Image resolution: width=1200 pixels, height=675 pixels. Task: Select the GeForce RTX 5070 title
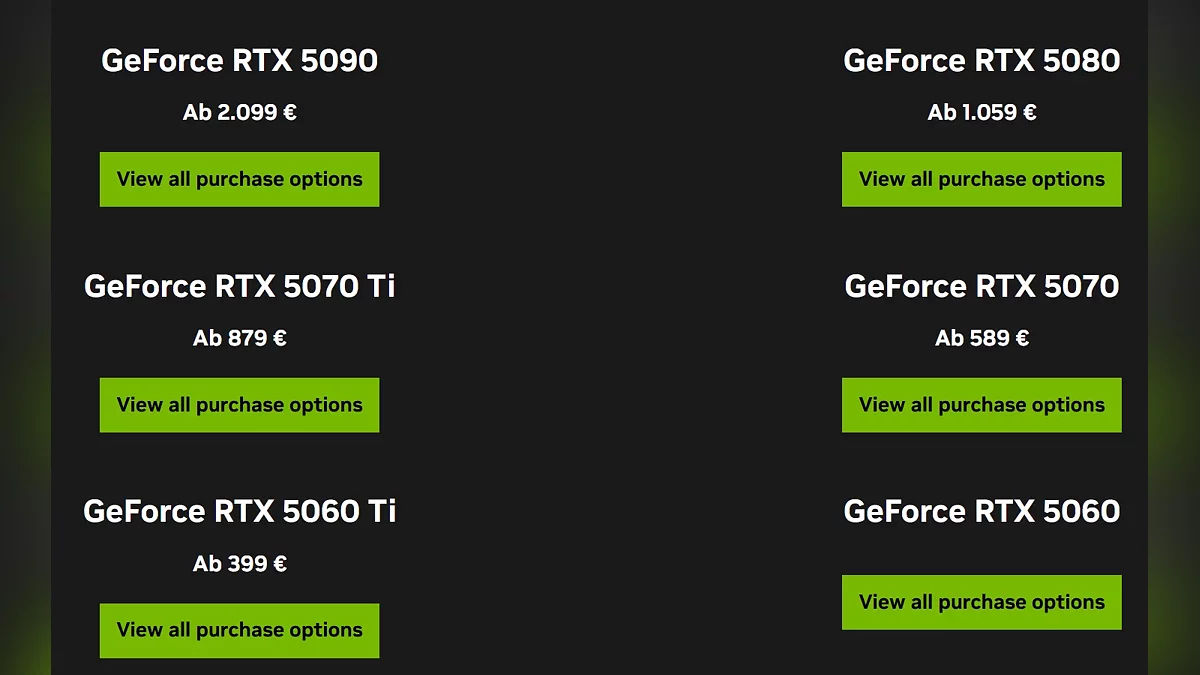click(981, 287)
